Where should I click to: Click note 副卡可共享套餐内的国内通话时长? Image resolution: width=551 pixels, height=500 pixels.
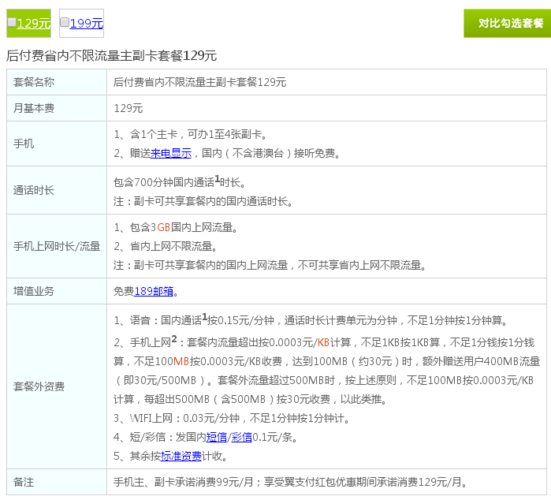pyautogui.click(x=213, y=201)
